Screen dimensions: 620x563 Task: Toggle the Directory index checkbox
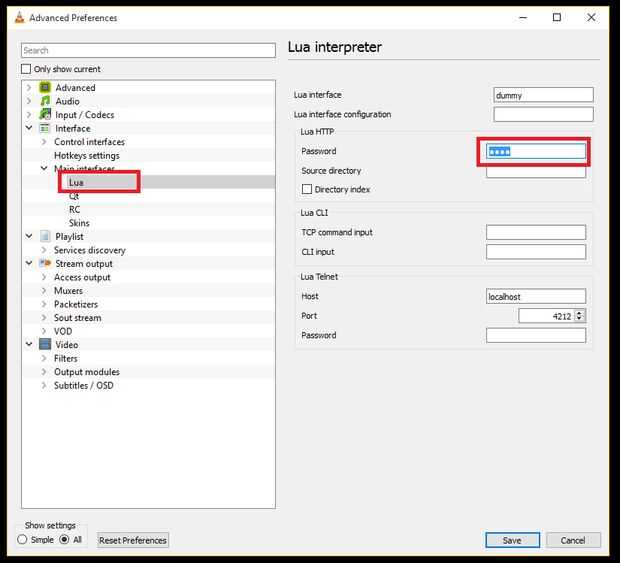point(307,189)
